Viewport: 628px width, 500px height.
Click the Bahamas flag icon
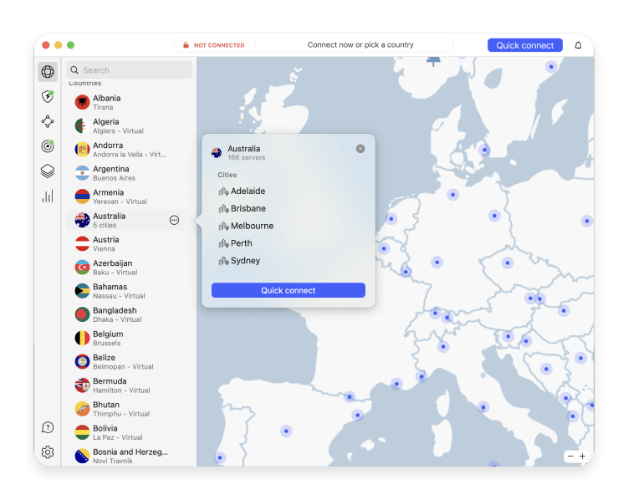tap(82, 291)
